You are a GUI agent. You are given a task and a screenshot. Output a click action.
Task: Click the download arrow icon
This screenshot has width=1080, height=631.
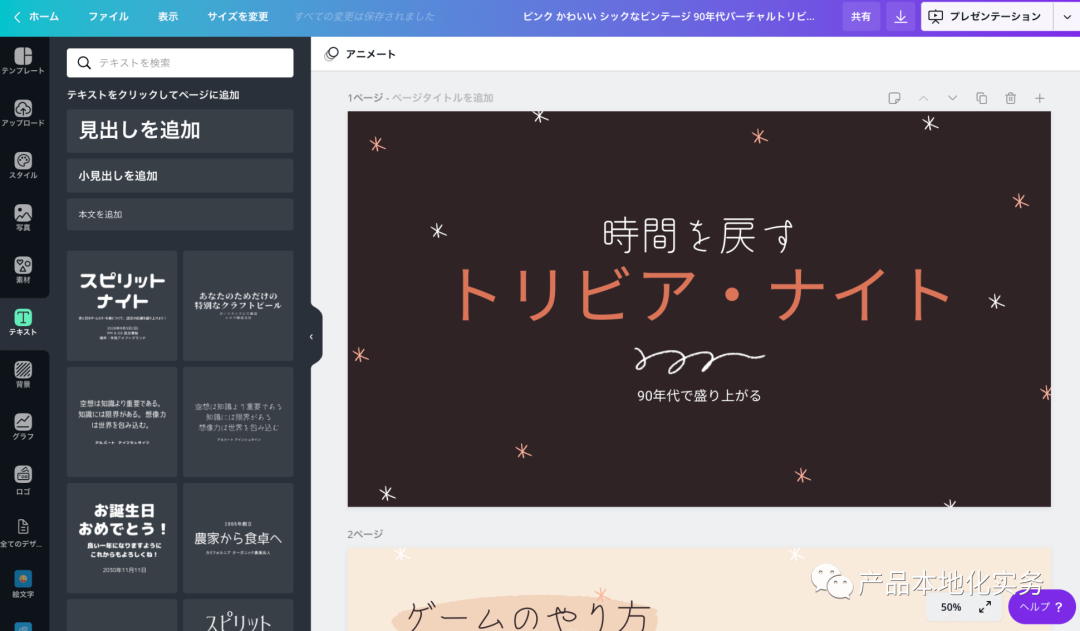click(x=900, y=17)
